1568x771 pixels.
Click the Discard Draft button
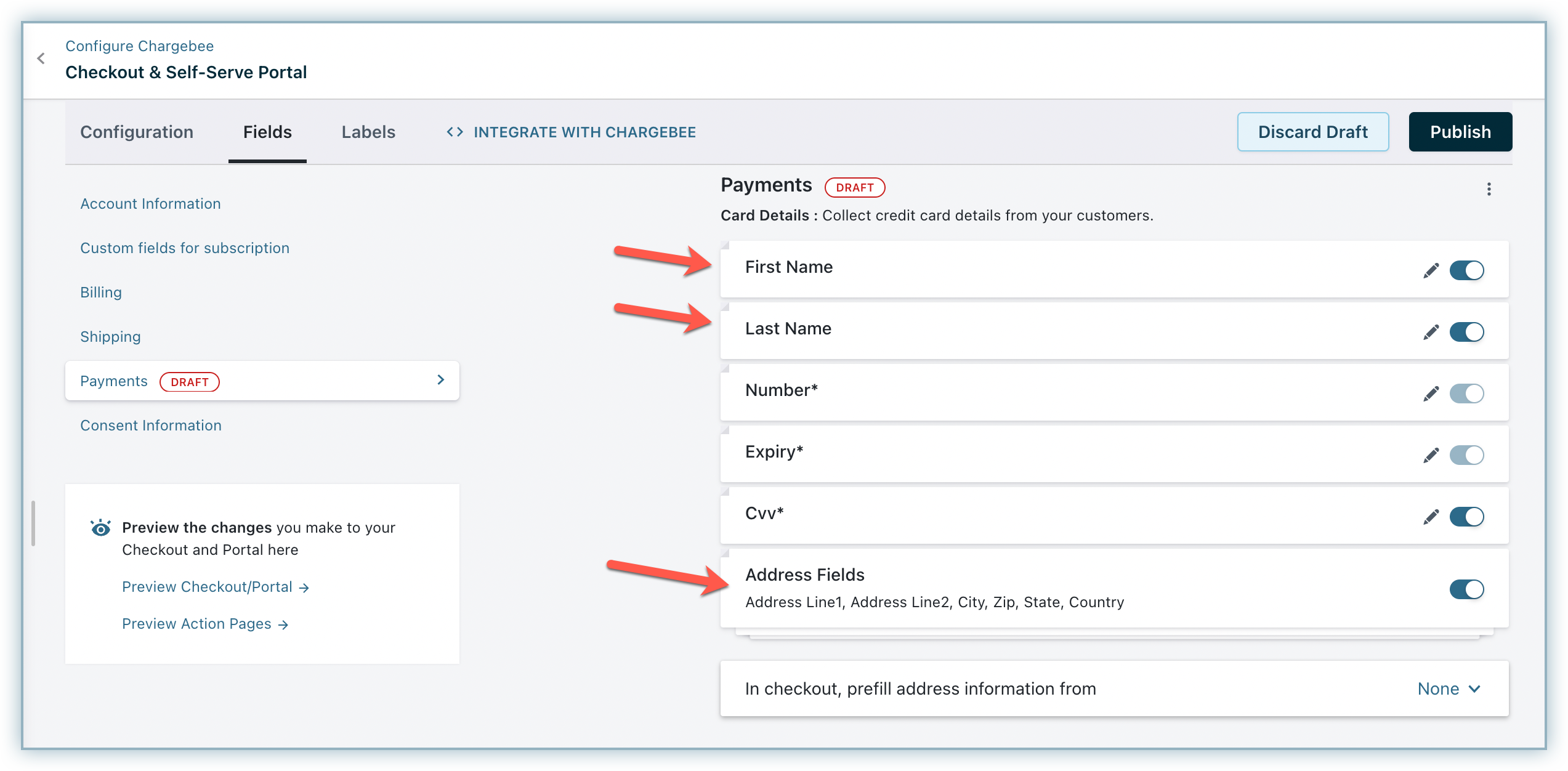[1312, 132]
